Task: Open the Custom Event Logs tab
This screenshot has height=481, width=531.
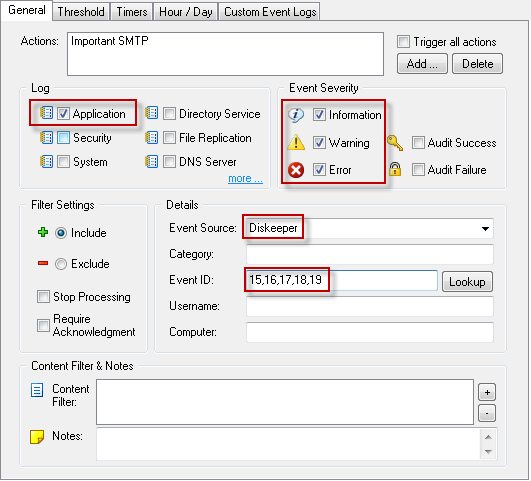Action: pyautogui.click(x=270, y=12)
